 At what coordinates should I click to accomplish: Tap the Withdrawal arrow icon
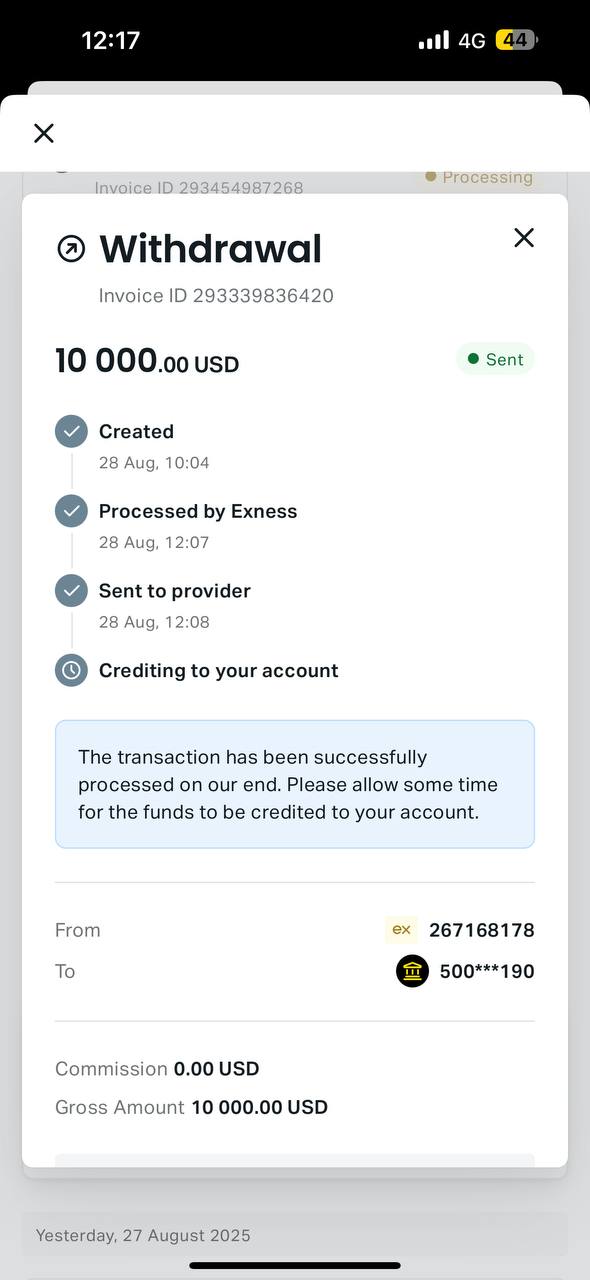point(71,249)
